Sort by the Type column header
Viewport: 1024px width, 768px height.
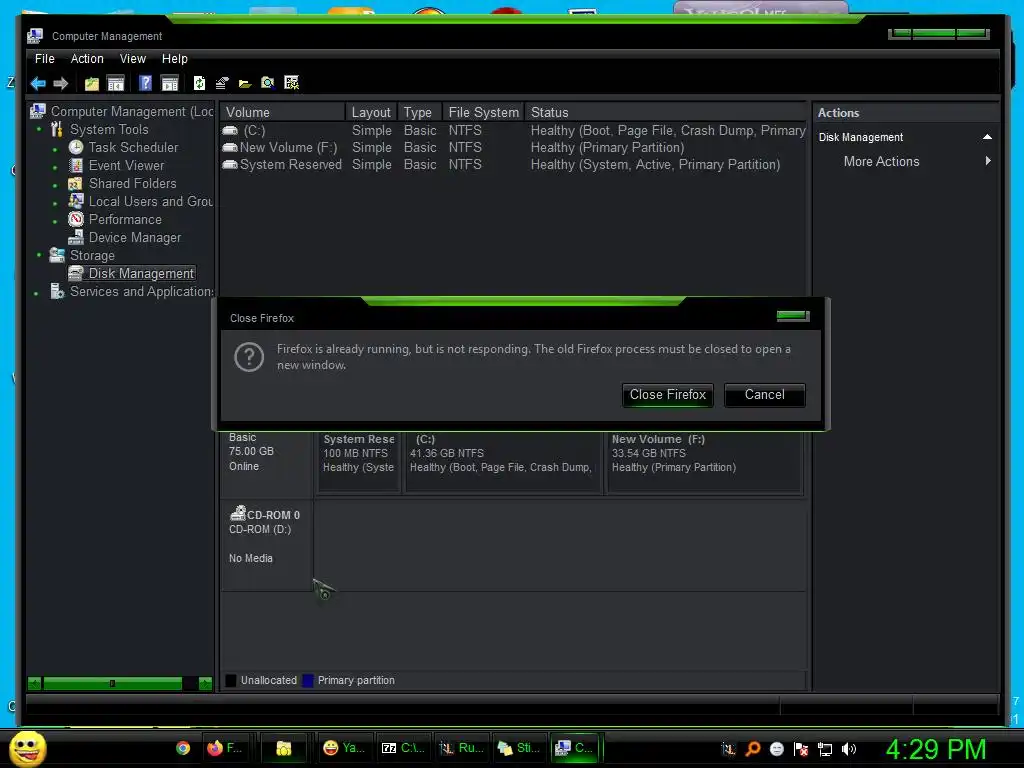(x=420, y=112)
